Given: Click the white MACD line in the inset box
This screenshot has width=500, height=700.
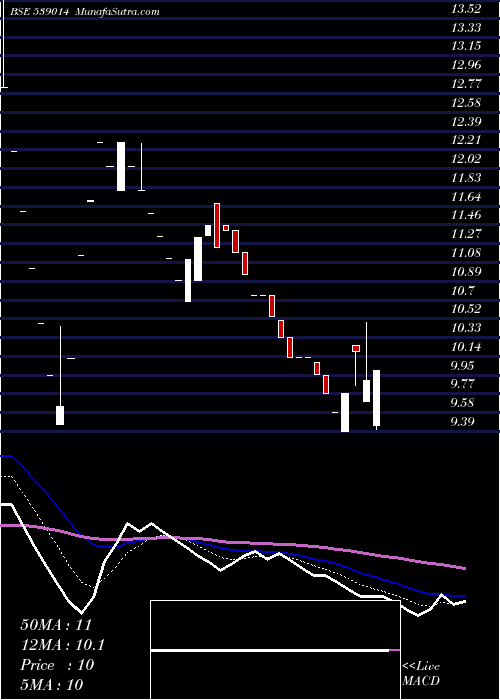Looking at the screenshot, I should 270,651.
